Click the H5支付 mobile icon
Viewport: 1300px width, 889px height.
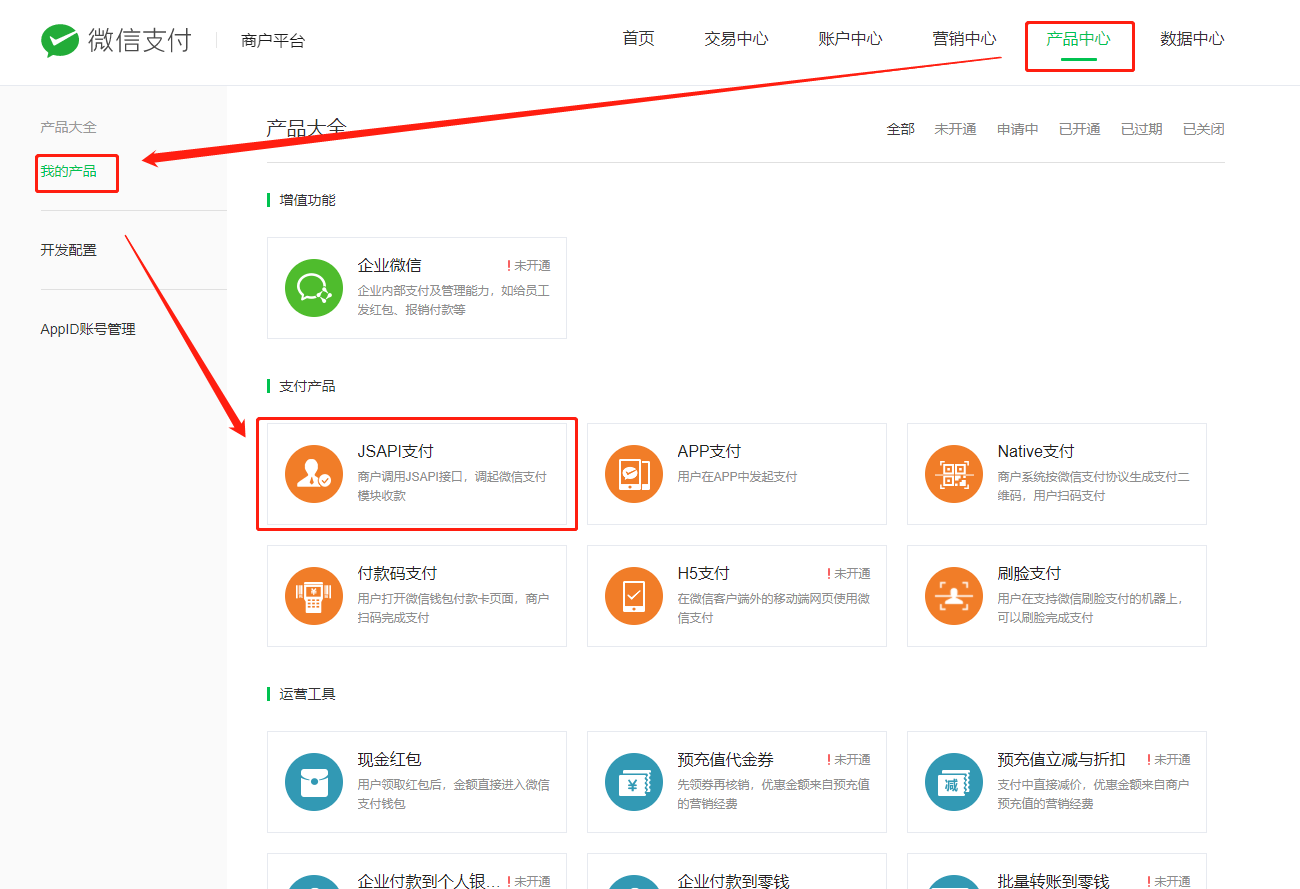(634, 596)
